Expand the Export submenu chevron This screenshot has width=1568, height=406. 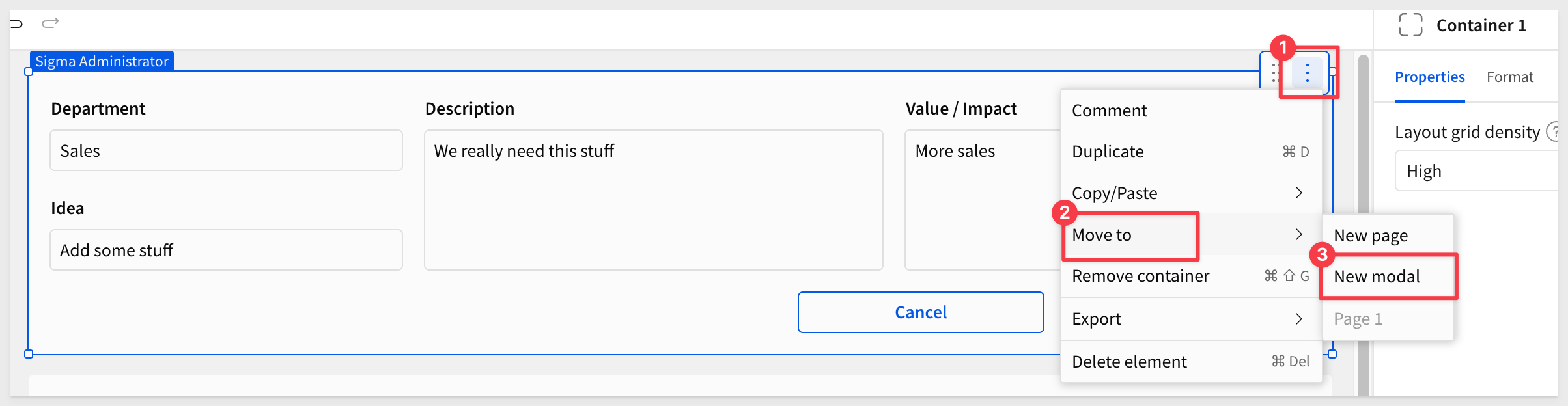[1298, 319]
